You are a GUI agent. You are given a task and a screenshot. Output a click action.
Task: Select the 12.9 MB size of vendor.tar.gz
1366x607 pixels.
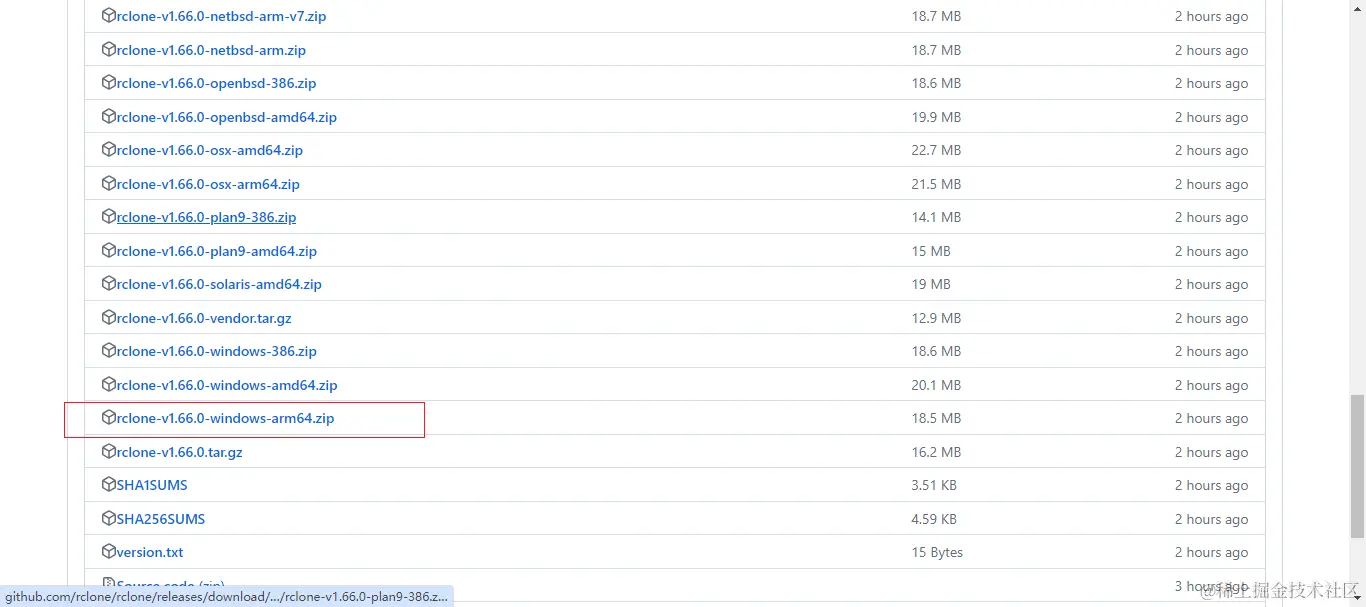click(x=936, y=318)
